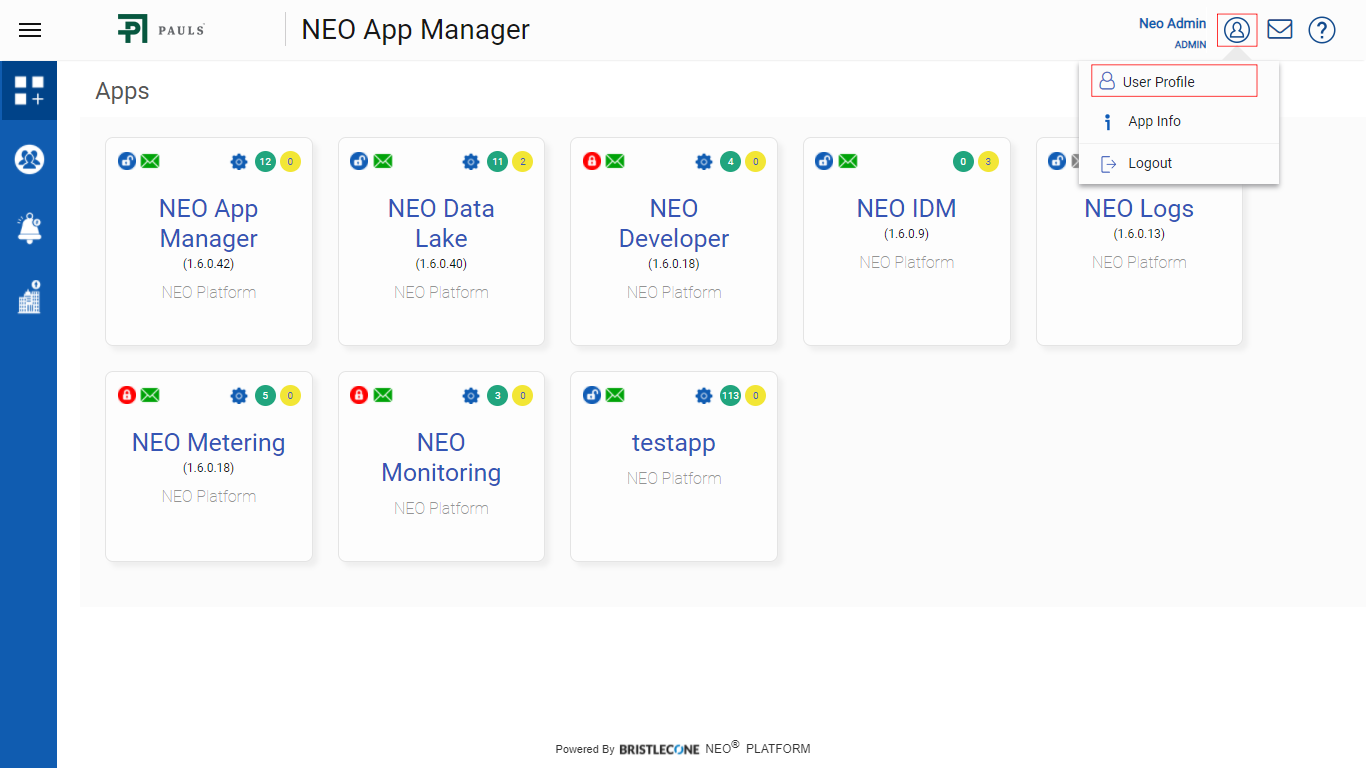This screenshot has height=768, width=1366.
Task: Toggle red lock icon on NEO Metering card
Action: pos(127,395)
